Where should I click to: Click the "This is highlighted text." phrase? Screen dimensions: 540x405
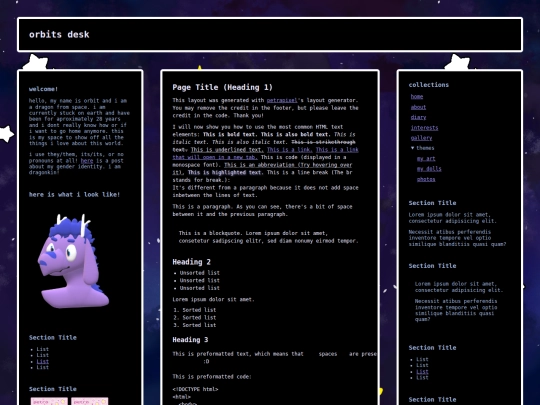(x=226, y=172)
